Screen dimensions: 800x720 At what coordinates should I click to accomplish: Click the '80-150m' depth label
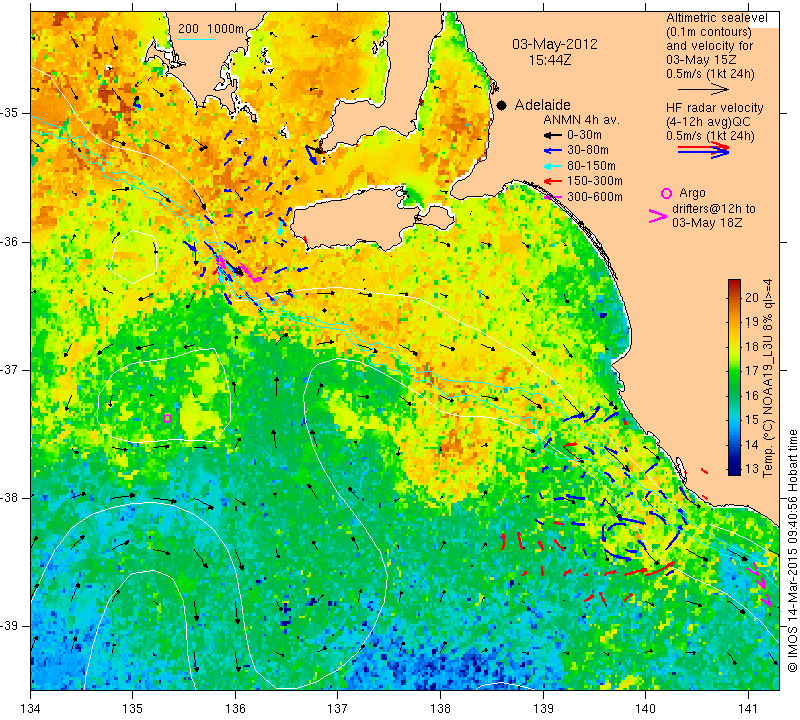tap(591, 166)
